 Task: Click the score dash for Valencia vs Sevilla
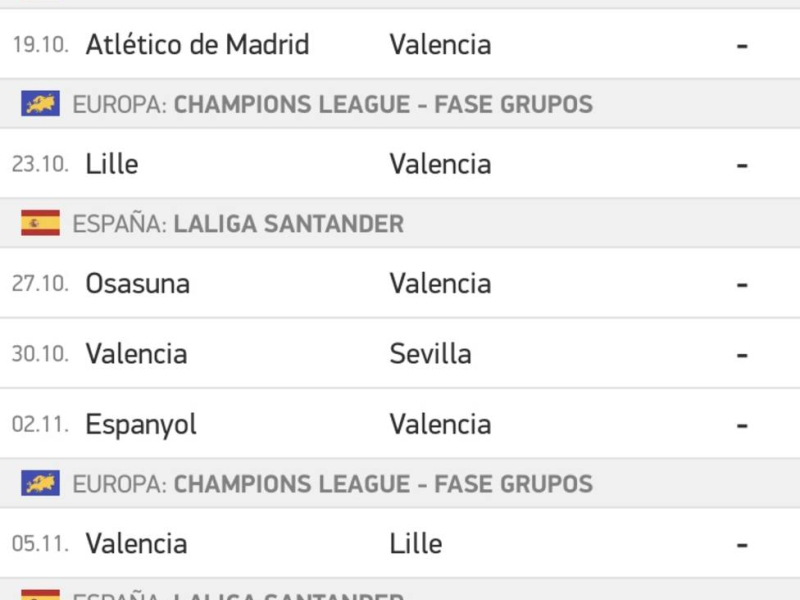click(x=742, y=354)
